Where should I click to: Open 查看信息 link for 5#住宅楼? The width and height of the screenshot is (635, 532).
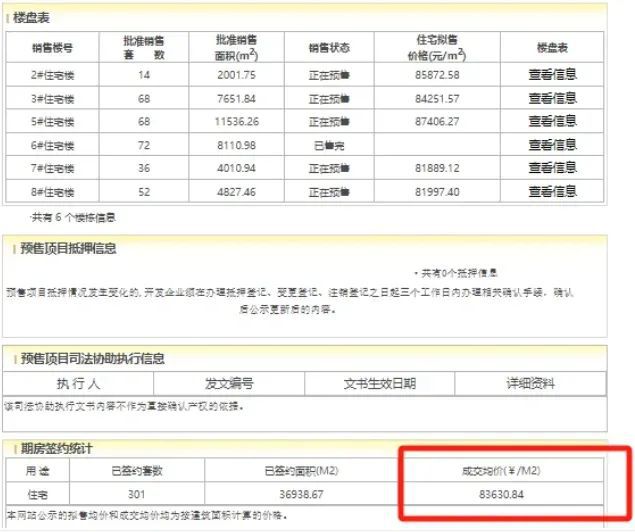pyautogui.click(x=552, y=121)
